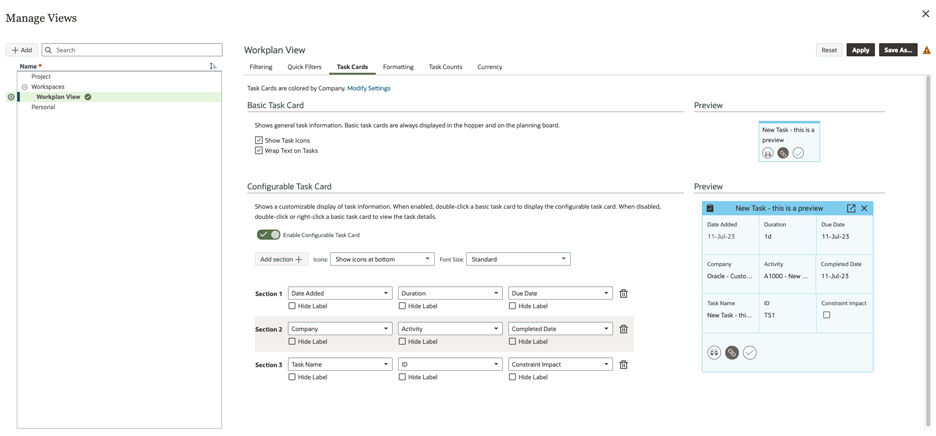Switch to the Quick Filters tab
This screenshot has height=436, width=936.
click(304, 67)
